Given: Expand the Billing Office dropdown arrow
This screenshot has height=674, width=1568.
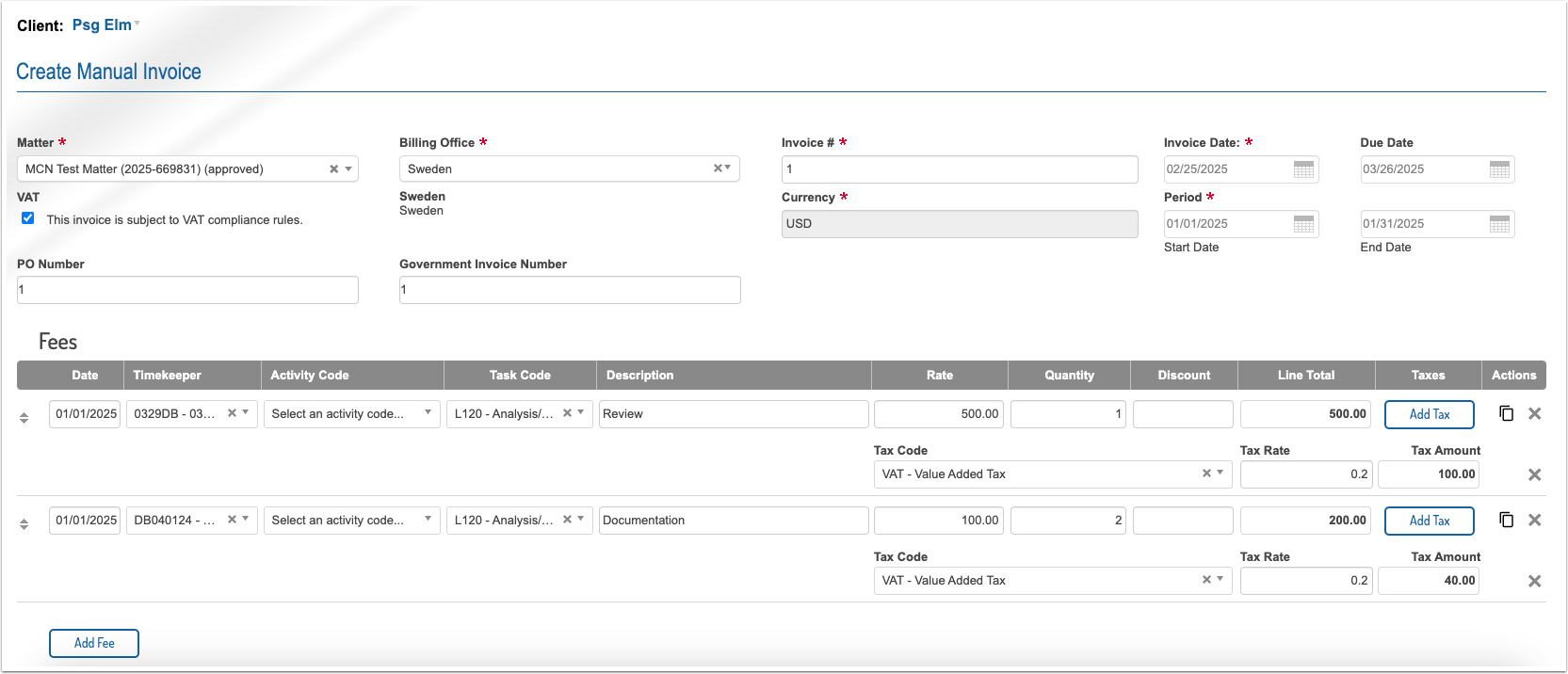Looking at the screenshot, I should pyautogui.click(x=728, y=168).
